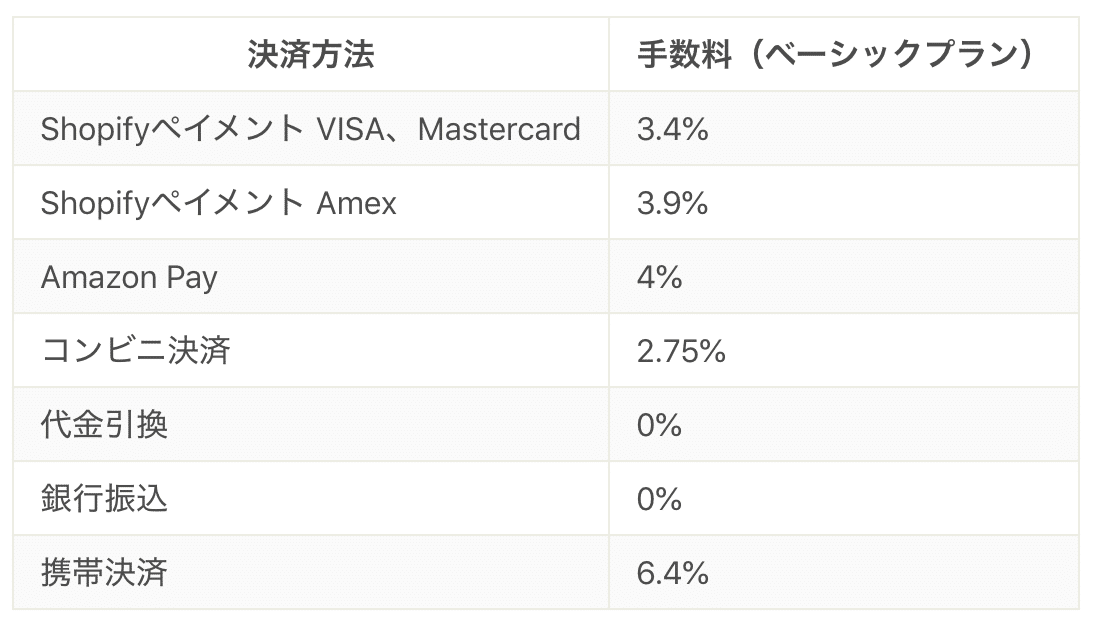1094x622 pixels.
Task: Click the 銀行振込 cell
Action: [x=104, y=499]
